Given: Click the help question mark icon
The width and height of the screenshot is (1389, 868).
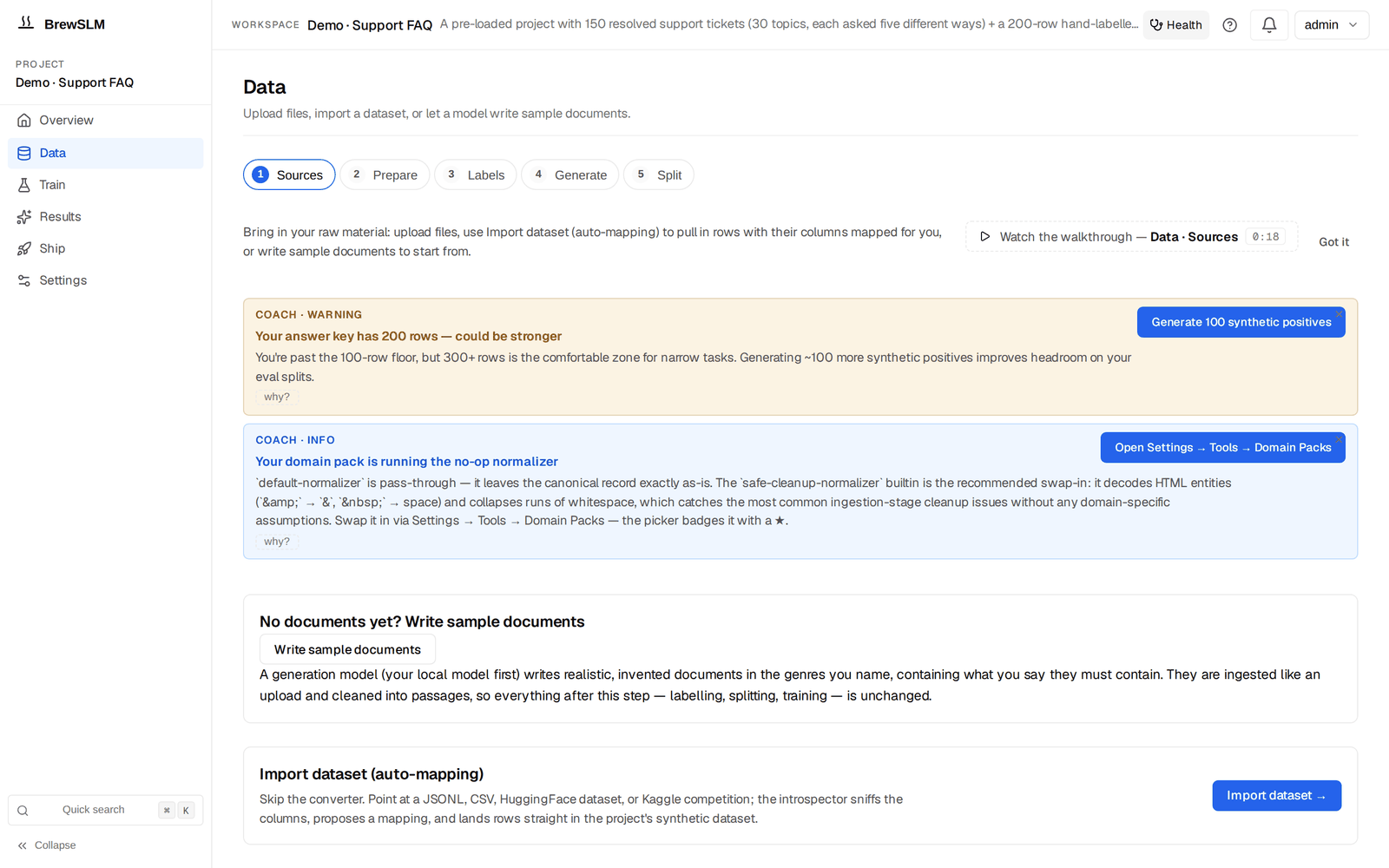Looking at the screenshot, I should 1229,25.
